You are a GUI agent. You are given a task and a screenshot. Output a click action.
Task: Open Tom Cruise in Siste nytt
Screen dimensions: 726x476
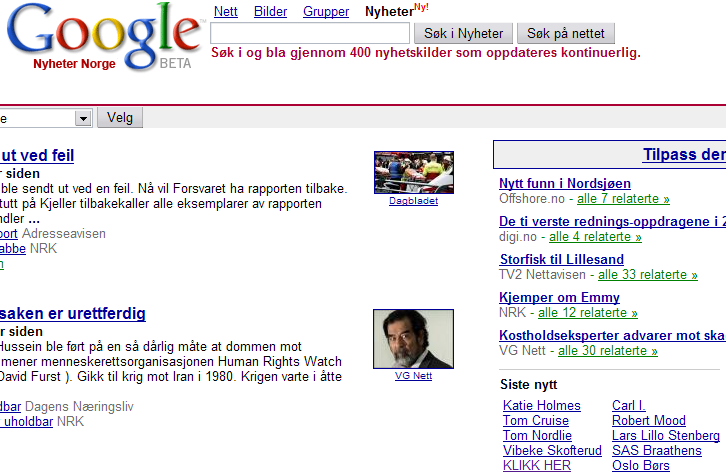coord(536,420)
